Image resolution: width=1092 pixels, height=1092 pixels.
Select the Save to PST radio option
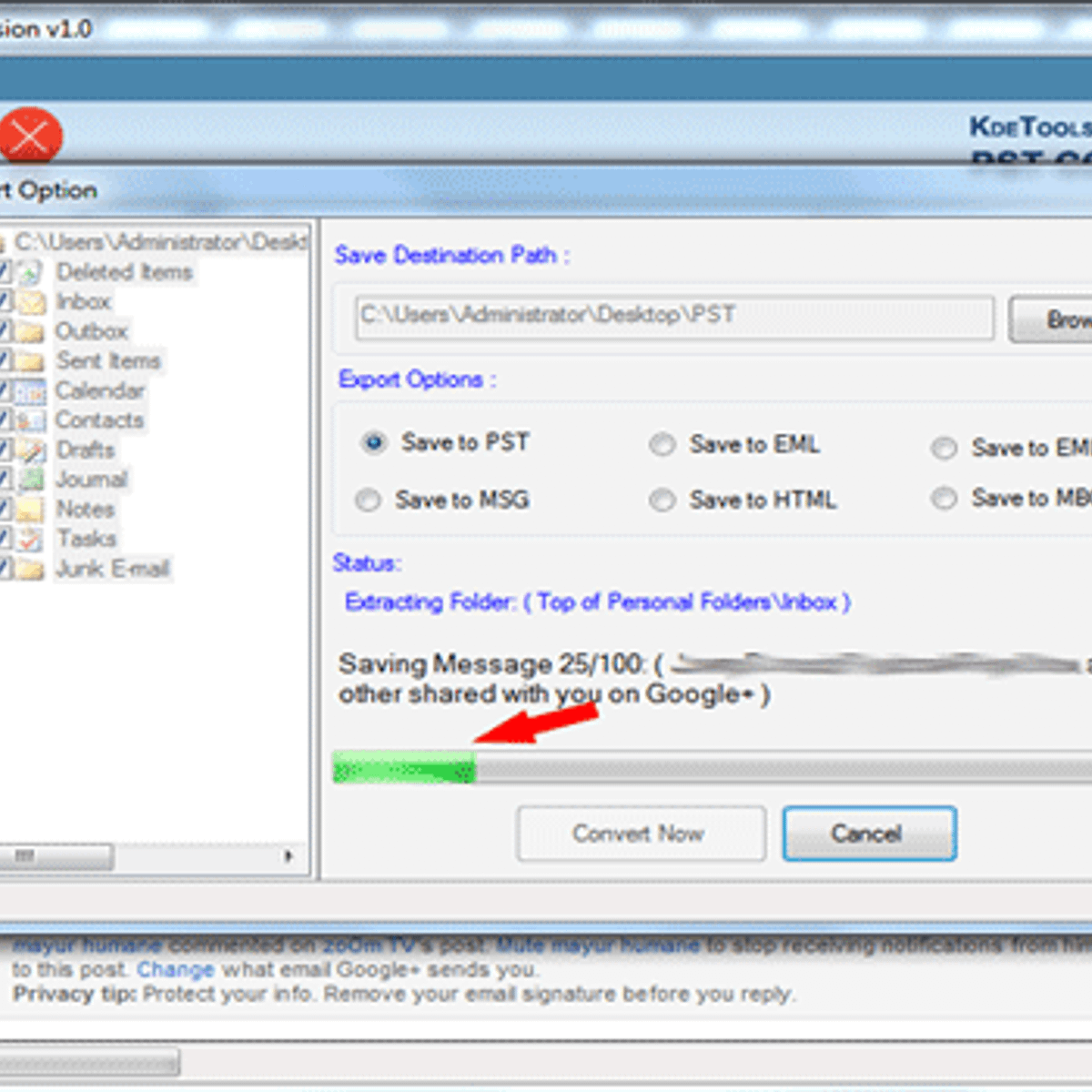click(x=373, y=443)
